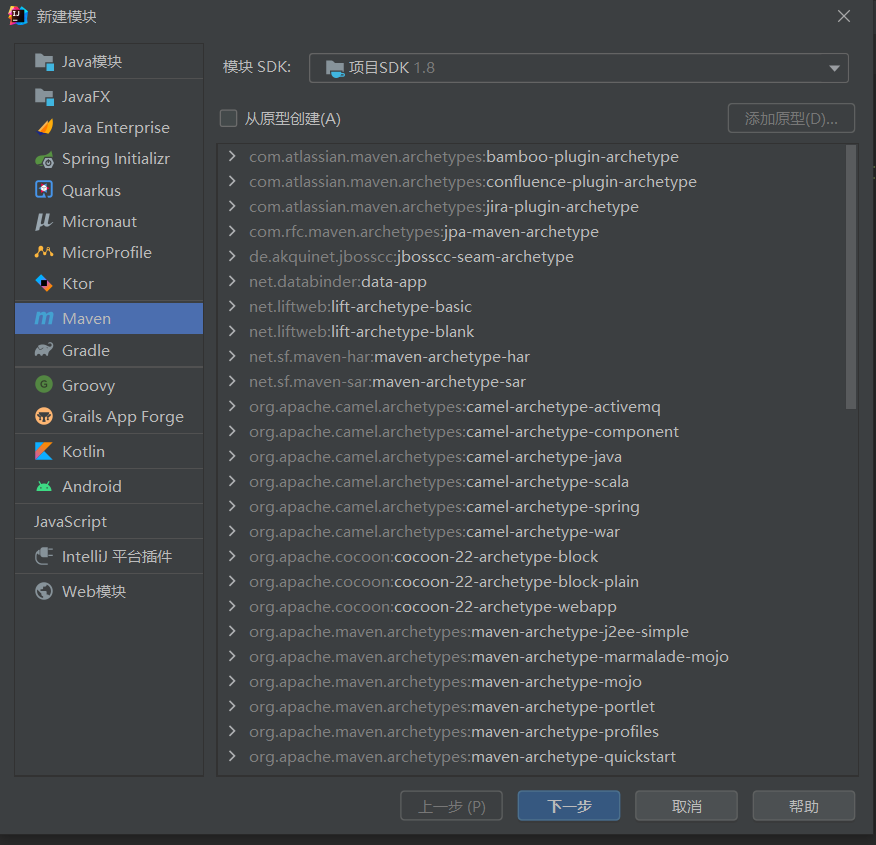The image size is (876, 845).
Task: Select camel-archetype-spring row
Action: 532,507
